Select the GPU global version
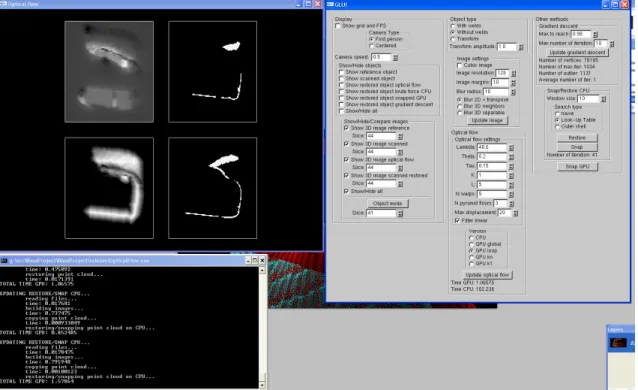The height and width of the screenshot is (390, 638). point(472,244)
